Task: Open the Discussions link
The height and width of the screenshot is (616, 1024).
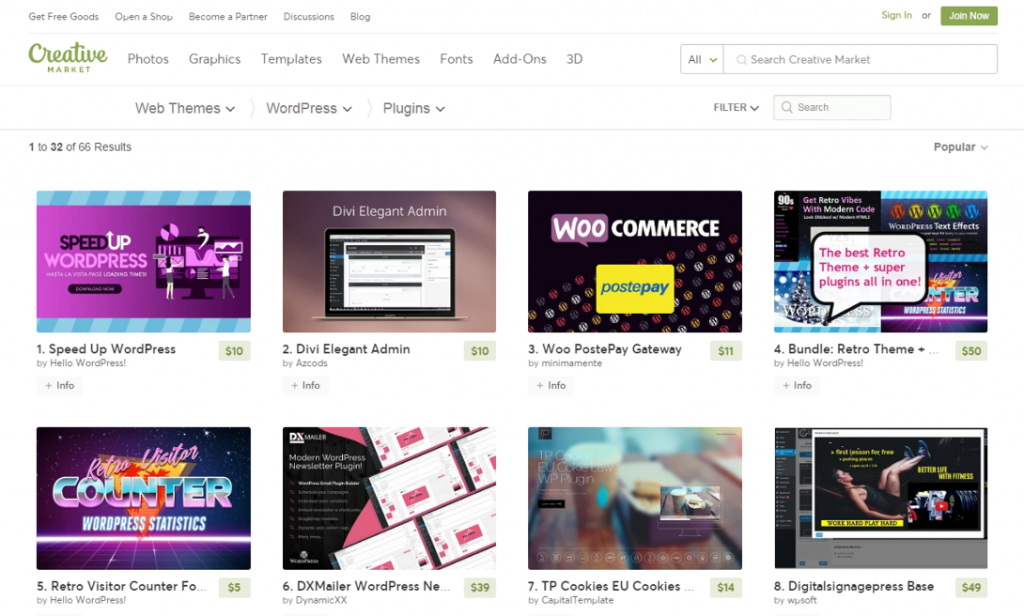Action: click(x=309, y=16)
